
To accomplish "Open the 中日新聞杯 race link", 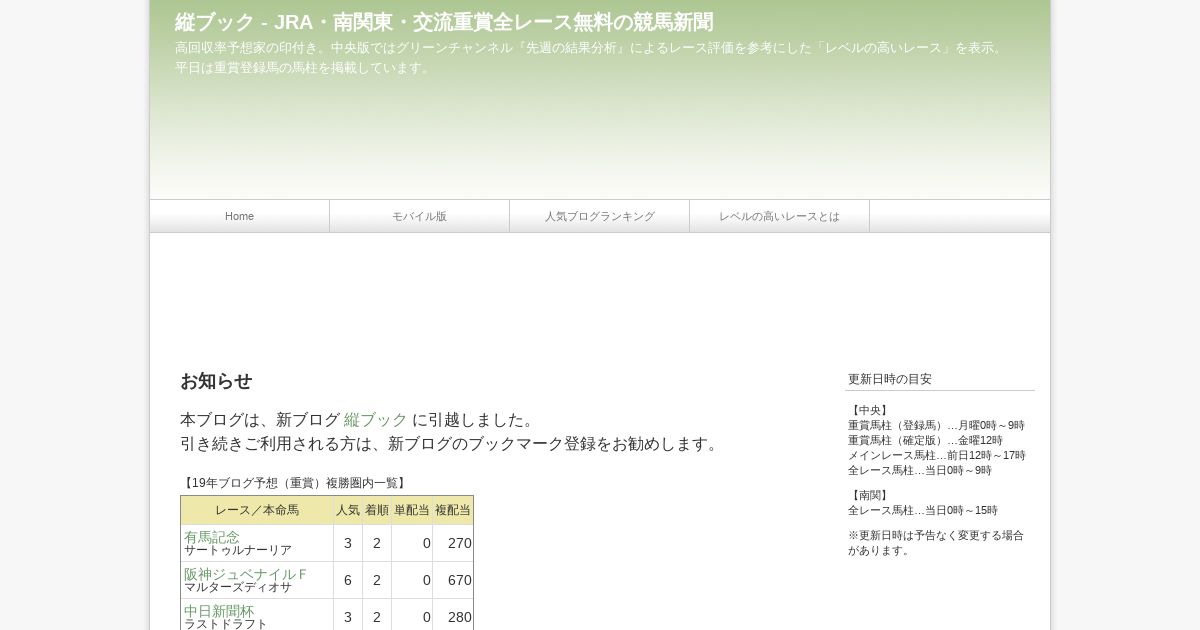I will pos(219,611).
